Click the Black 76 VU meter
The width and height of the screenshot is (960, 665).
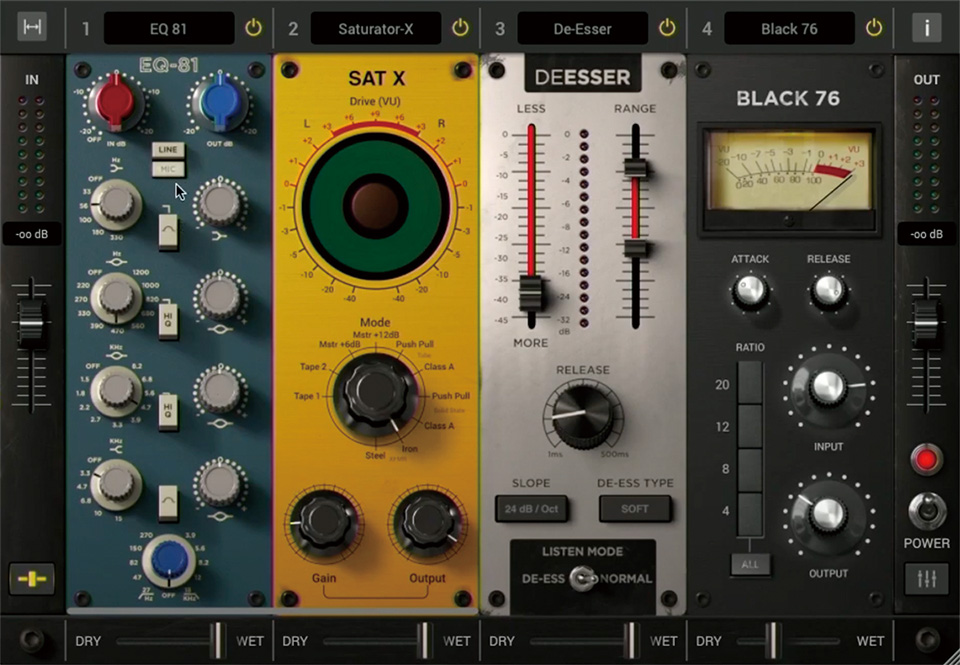pyautogui.click(x=789, y=179)
